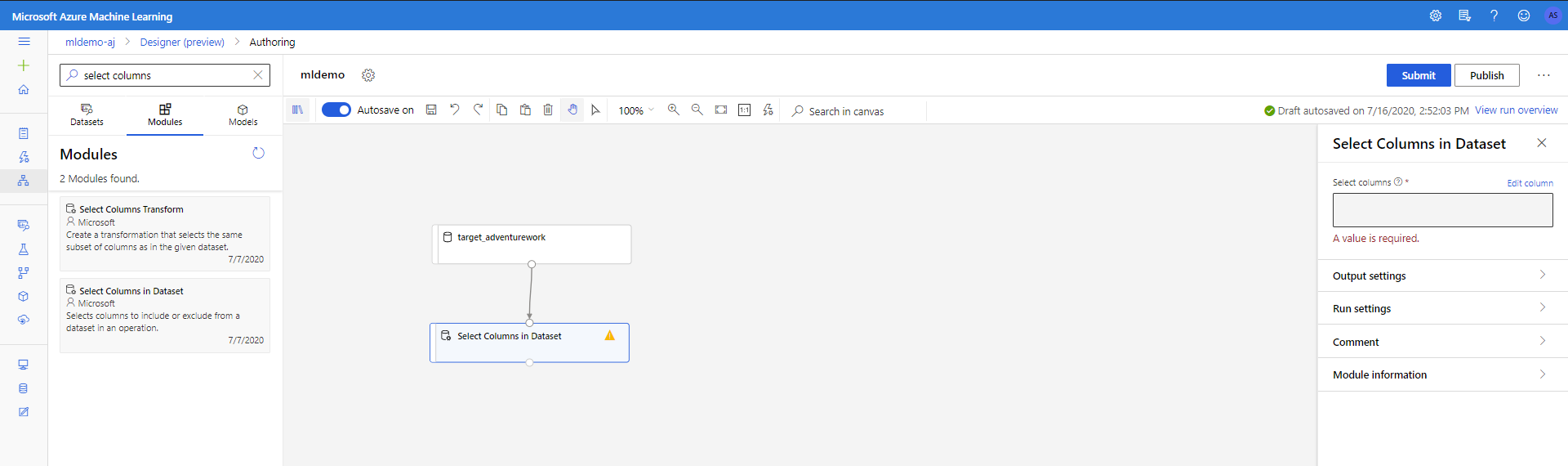Click the undo arrow icon

[x=455, y=110]
